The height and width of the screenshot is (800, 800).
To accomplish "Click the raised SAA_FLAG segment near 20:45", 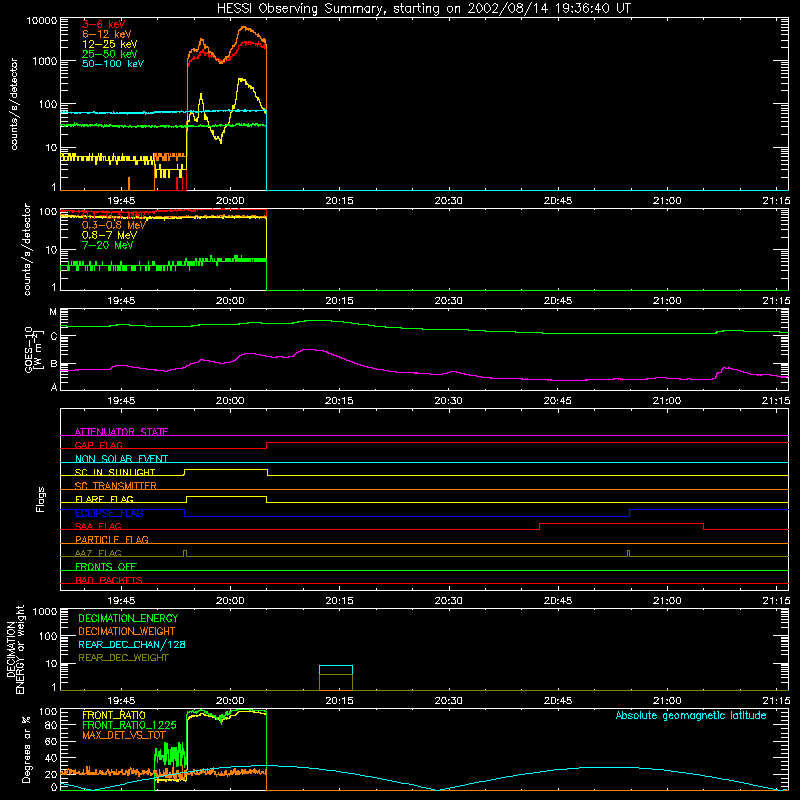I will click(621, 523).
